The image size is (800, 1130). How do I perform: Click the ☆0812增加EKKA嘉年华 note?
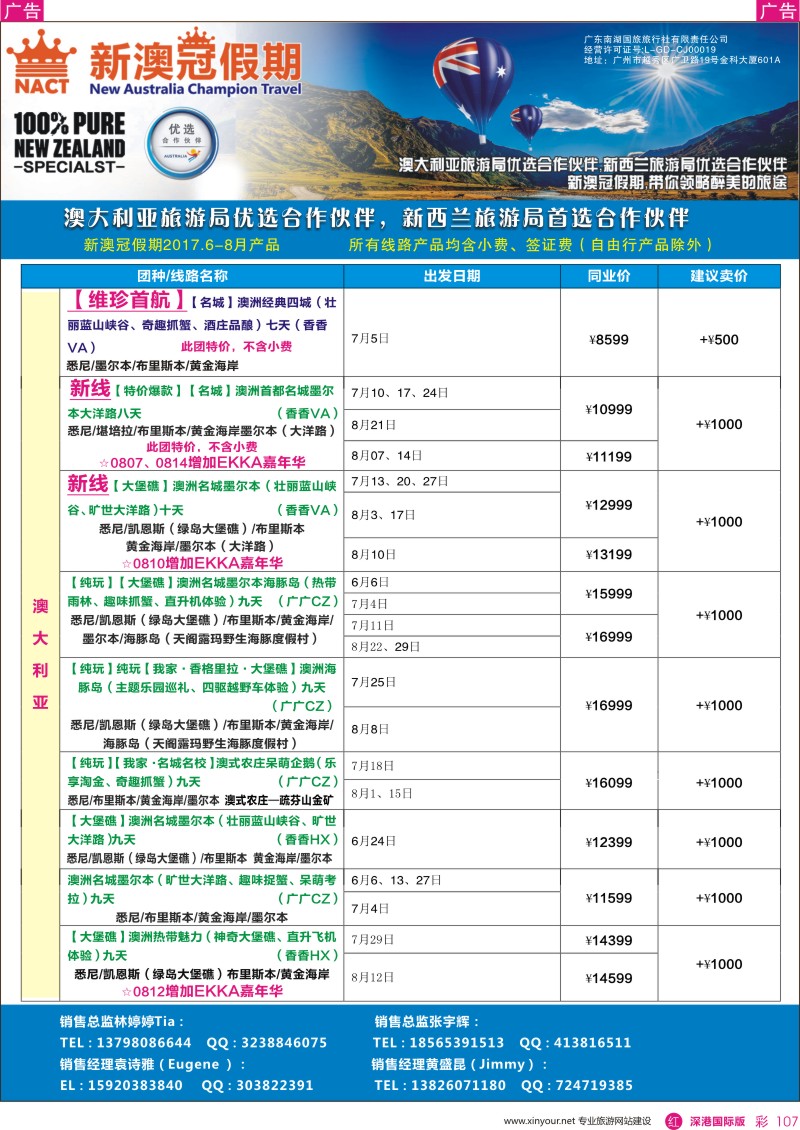(202, 992)
